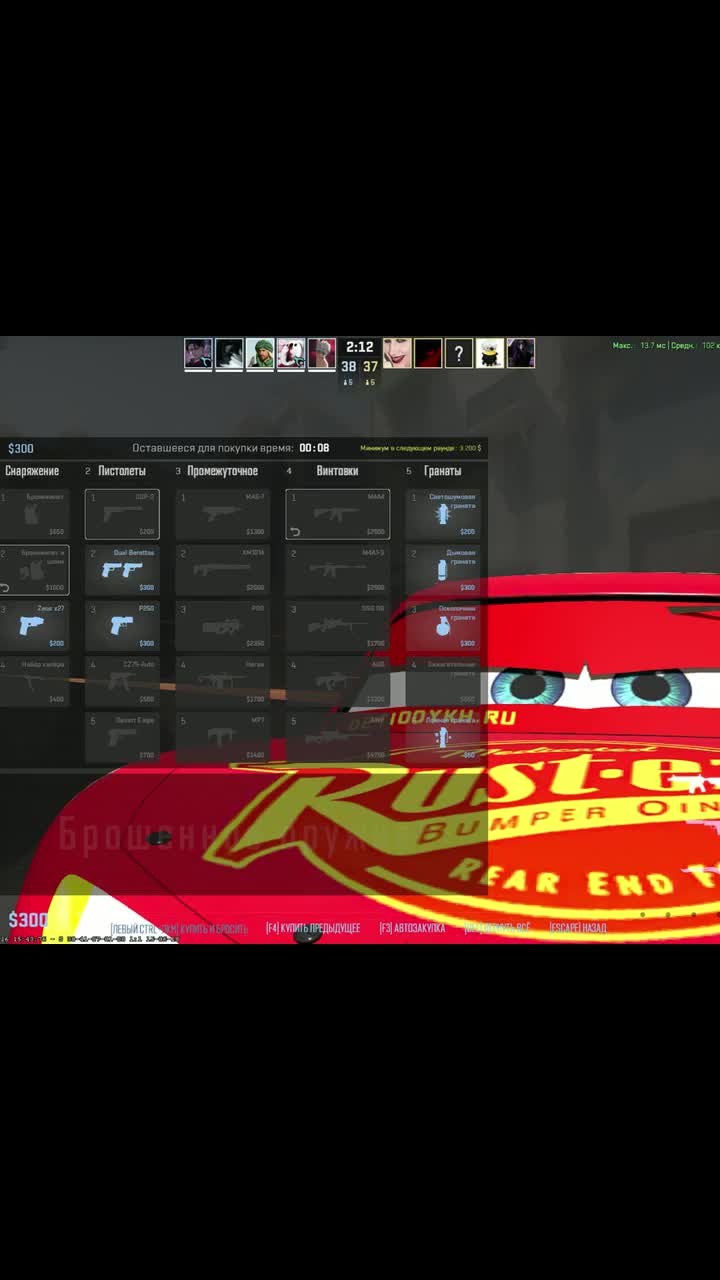Buy the Дымовая граната smoke grenade
The width and height of the screenshot is (720, 1280).
click(443, 570)
